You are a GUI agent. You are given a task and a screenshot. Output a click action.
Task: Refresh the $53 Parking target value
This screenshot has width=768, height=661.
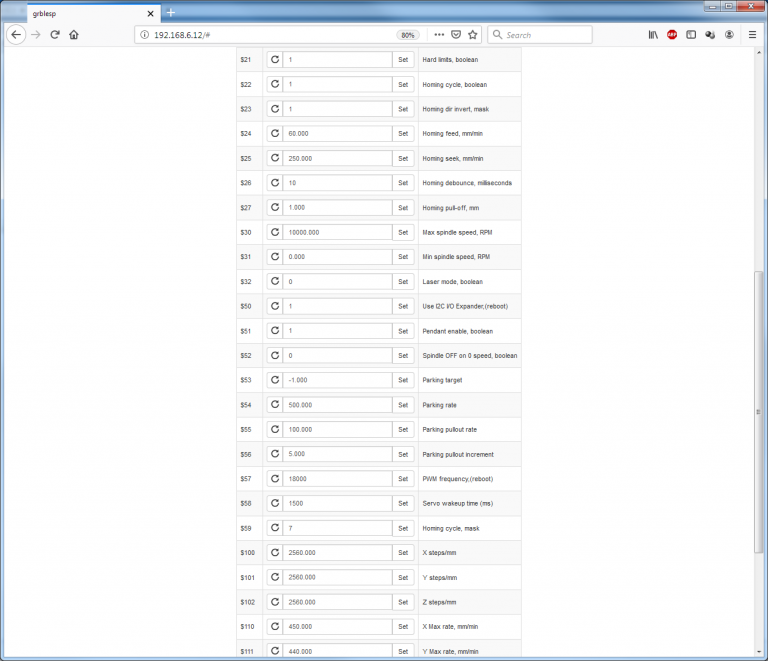click(275, 380)
